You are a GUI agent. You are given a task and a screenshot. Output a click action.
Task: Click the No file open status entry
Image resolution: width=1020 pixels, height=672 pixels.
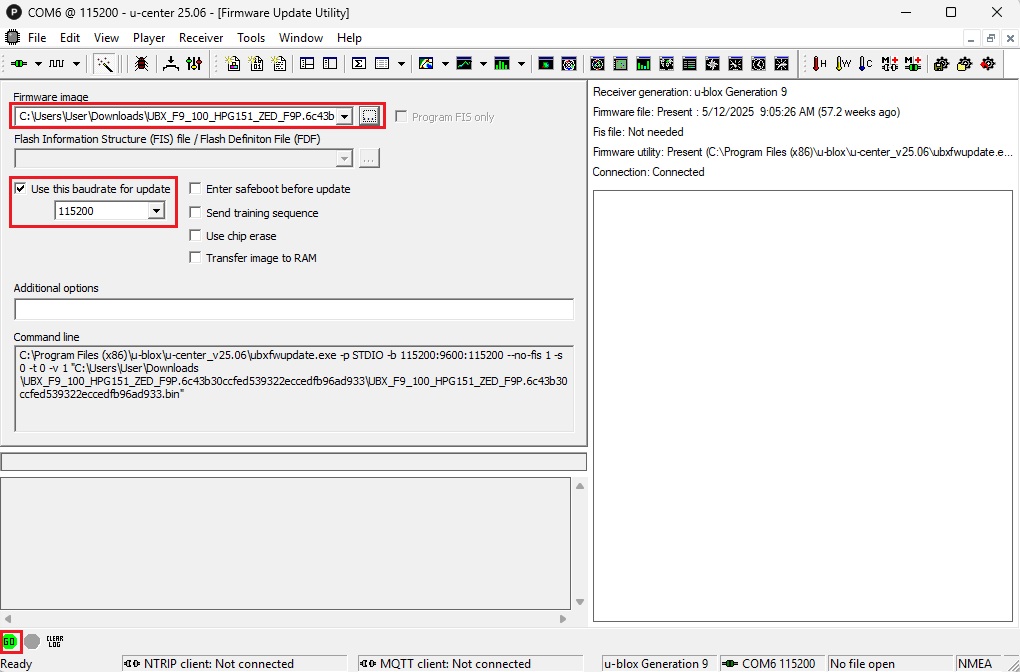coord(889,664)
